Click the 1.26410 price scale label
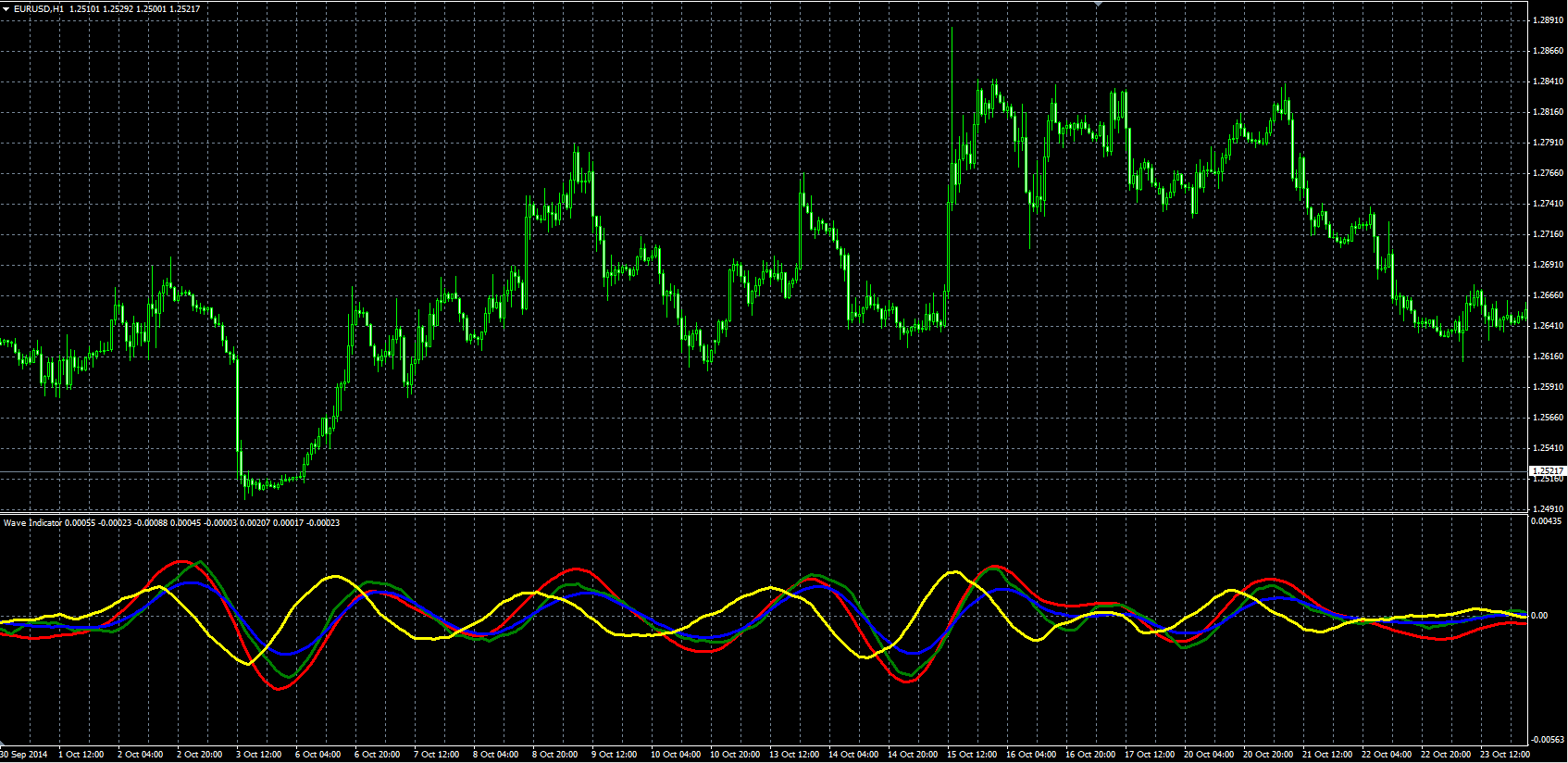This screenshot has width=1568, height=763. click(1548, 326)
